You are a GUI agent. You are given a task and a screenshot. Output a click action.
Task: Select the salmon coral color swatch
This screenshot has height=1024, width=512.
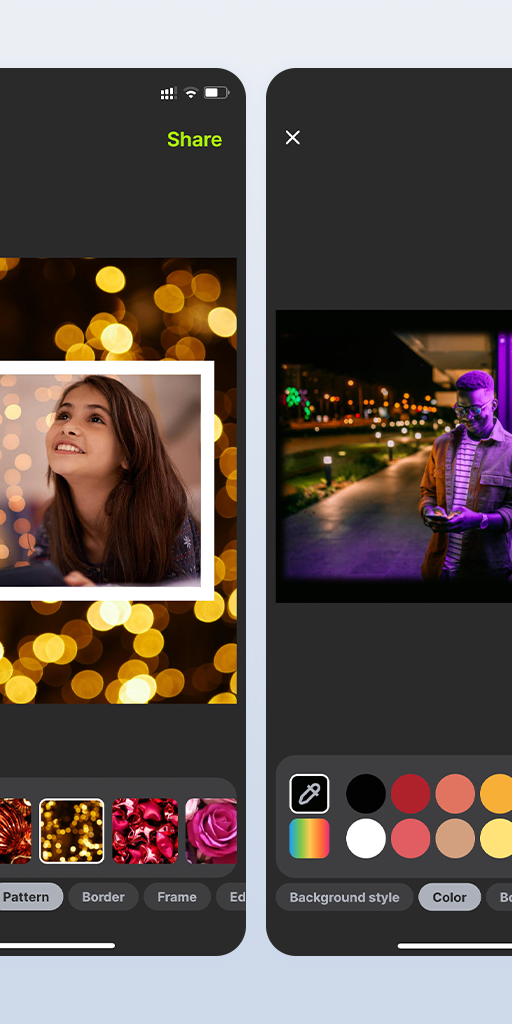455,794
